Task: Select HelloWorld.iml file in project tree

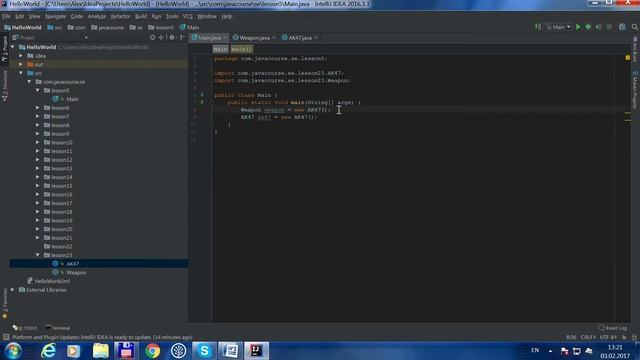Action: coord(52,281)
